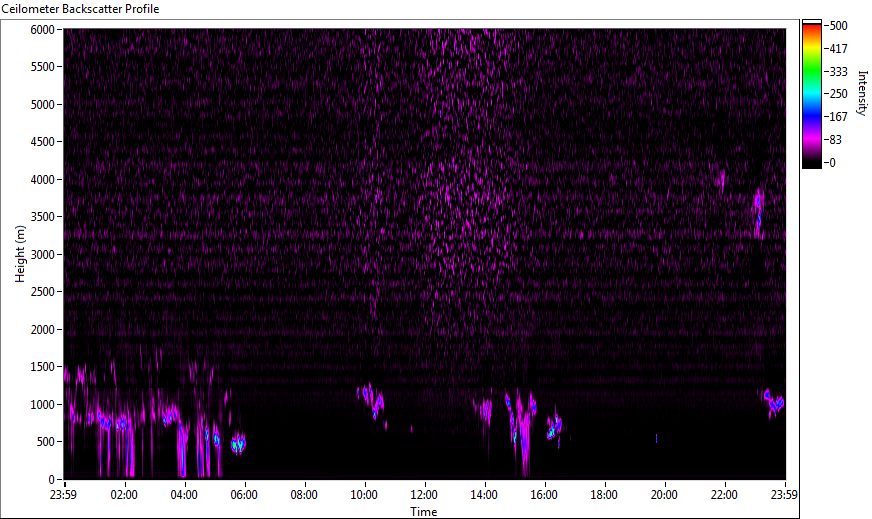Click the 6000 height axis value
The height and width of the screenshot is (519, 872).
point(42,29)
